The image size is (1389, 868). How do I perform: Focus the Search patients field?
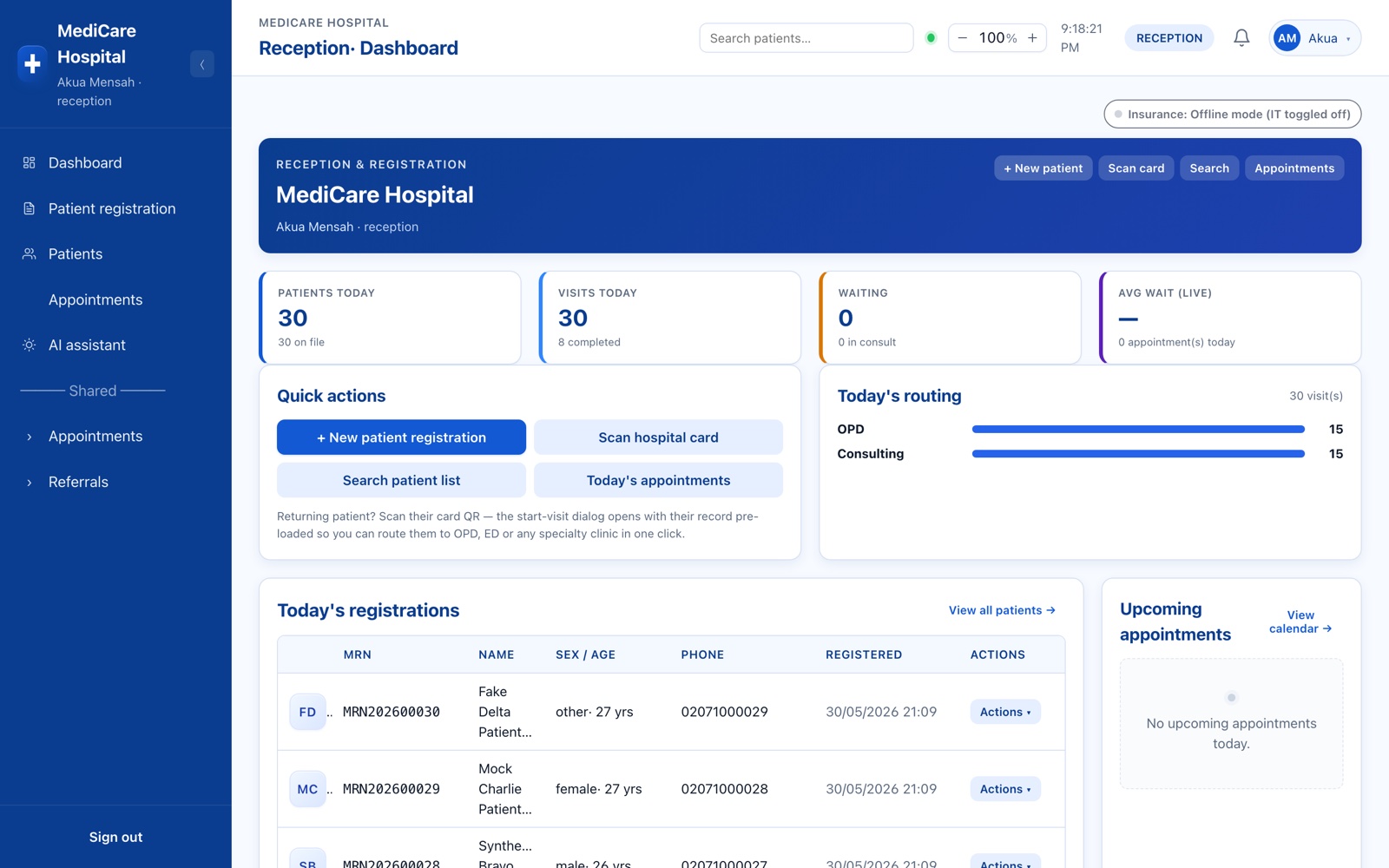(806, 38)
